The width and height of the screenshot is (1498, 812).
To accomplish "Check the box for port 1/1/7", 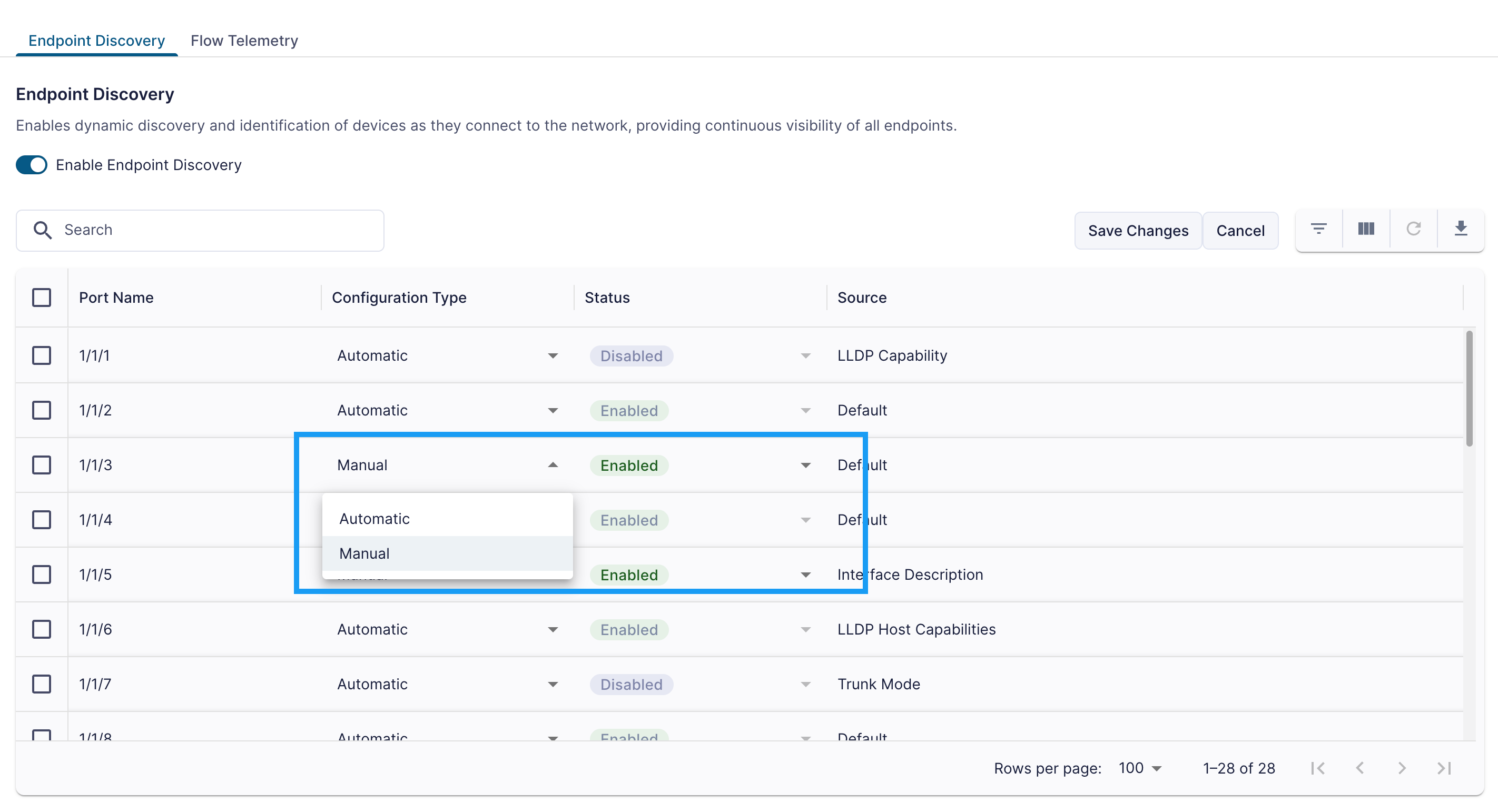I will pyautogui.click(x=41, y=684).
